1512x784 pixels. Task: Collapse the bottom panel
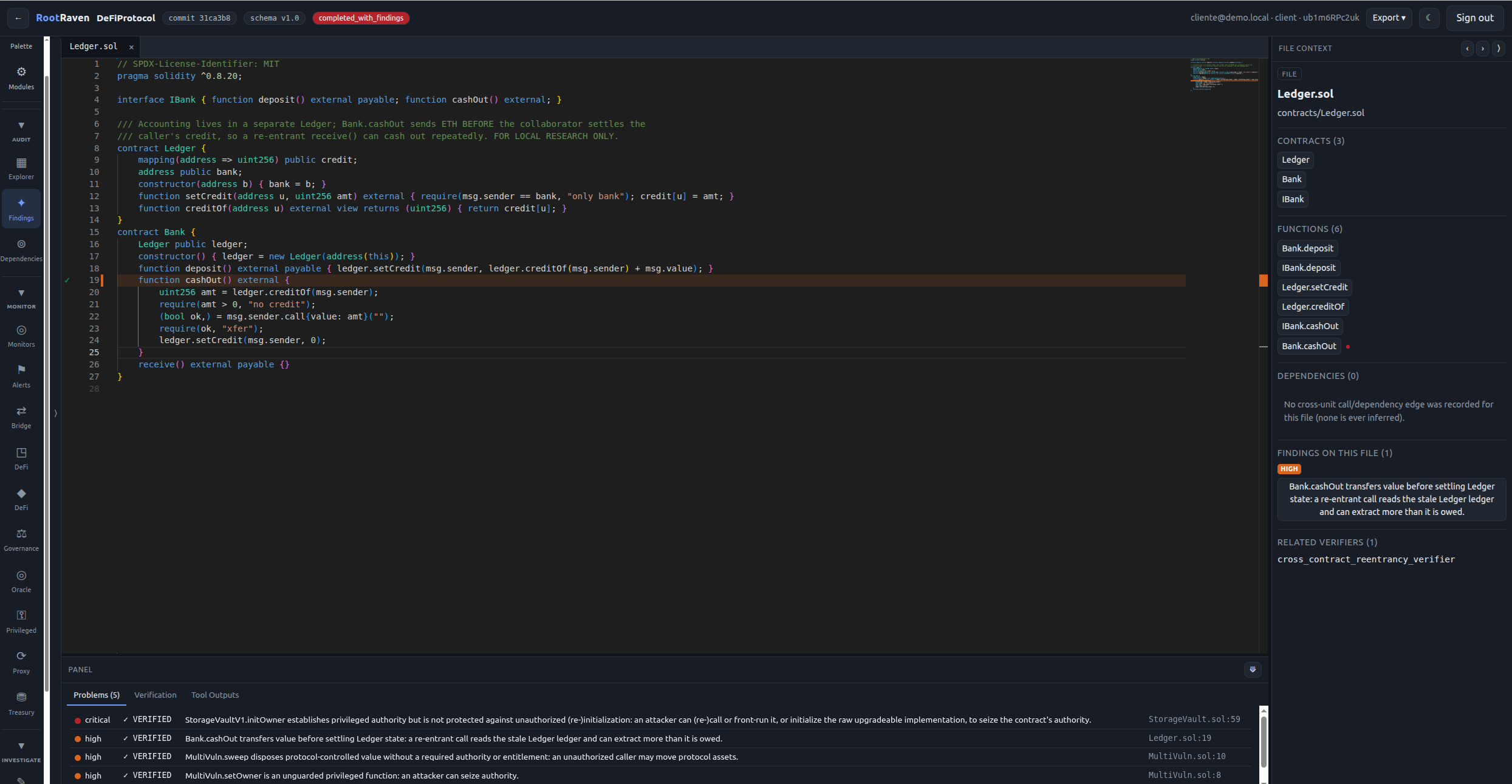pyautogui.click(x=1253, y=669)
